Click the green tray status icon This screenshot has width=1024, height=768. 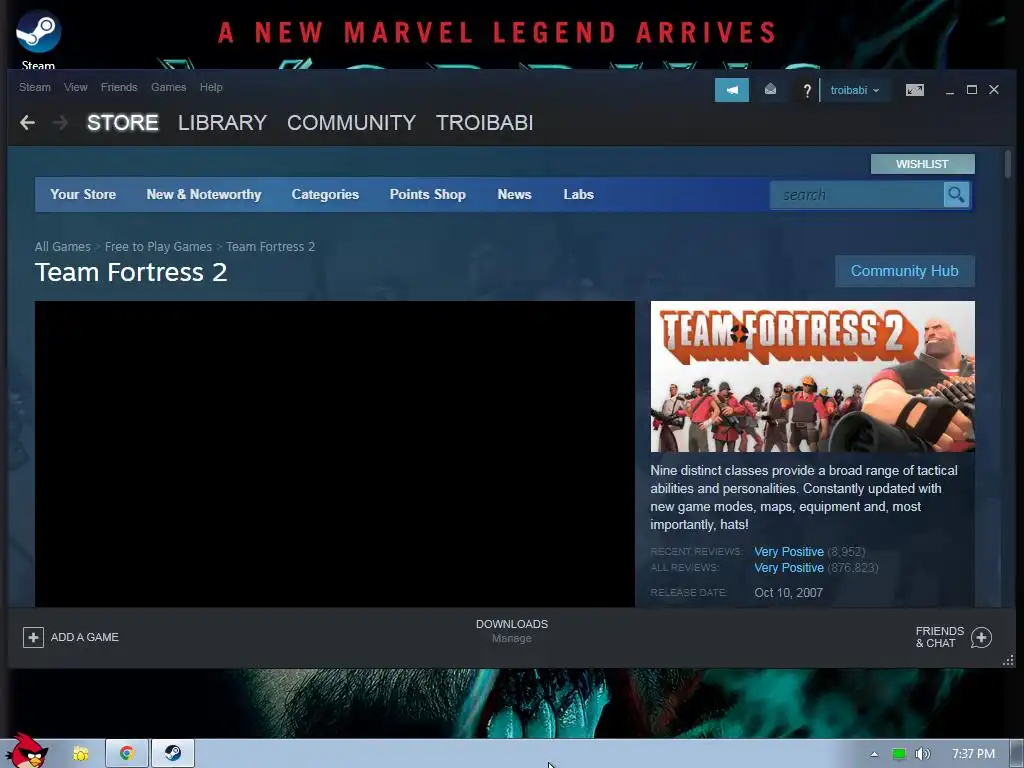point(899,754)
